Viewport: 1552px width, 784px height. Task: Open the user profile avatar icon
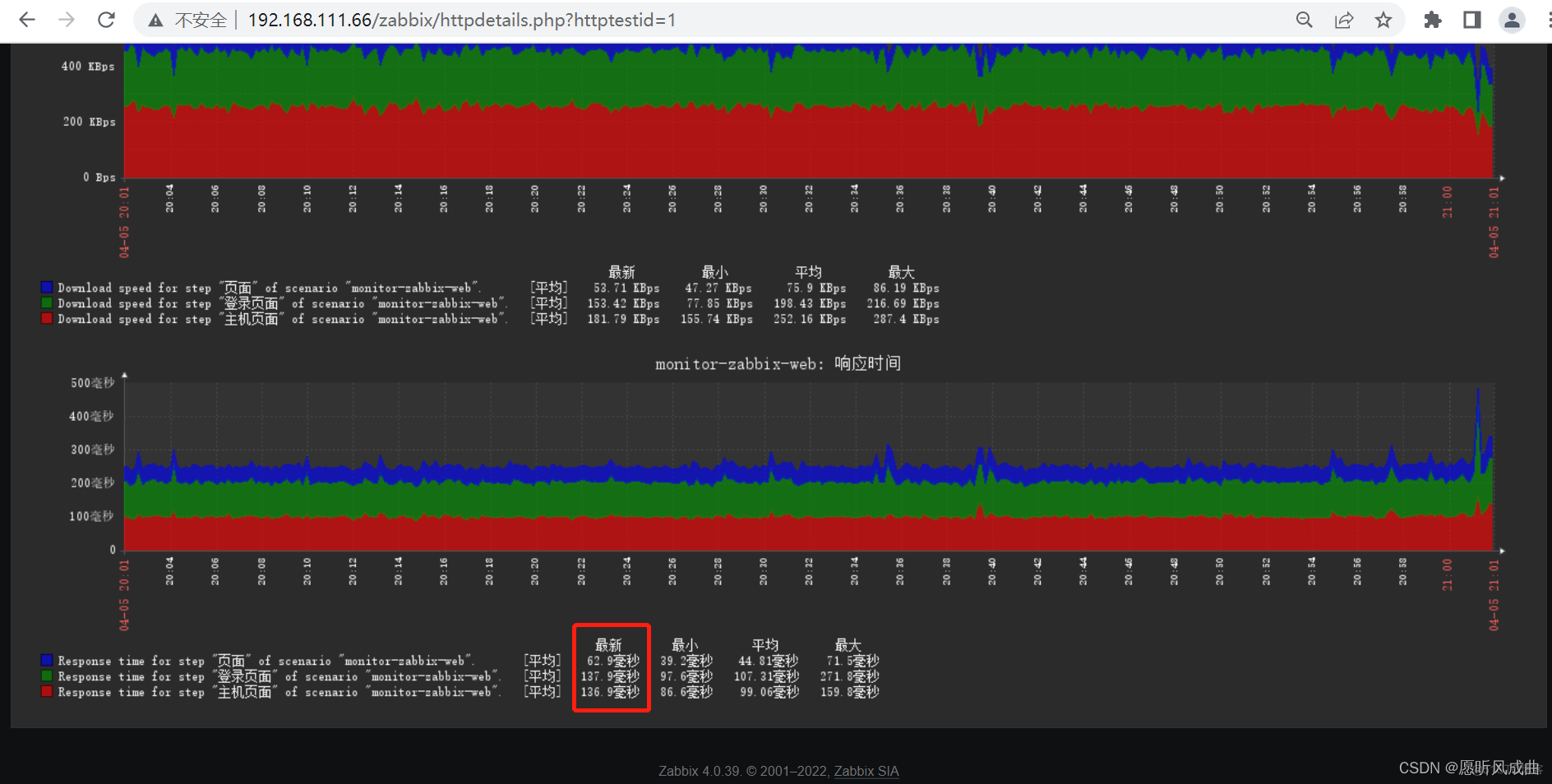click(1512, 20)
